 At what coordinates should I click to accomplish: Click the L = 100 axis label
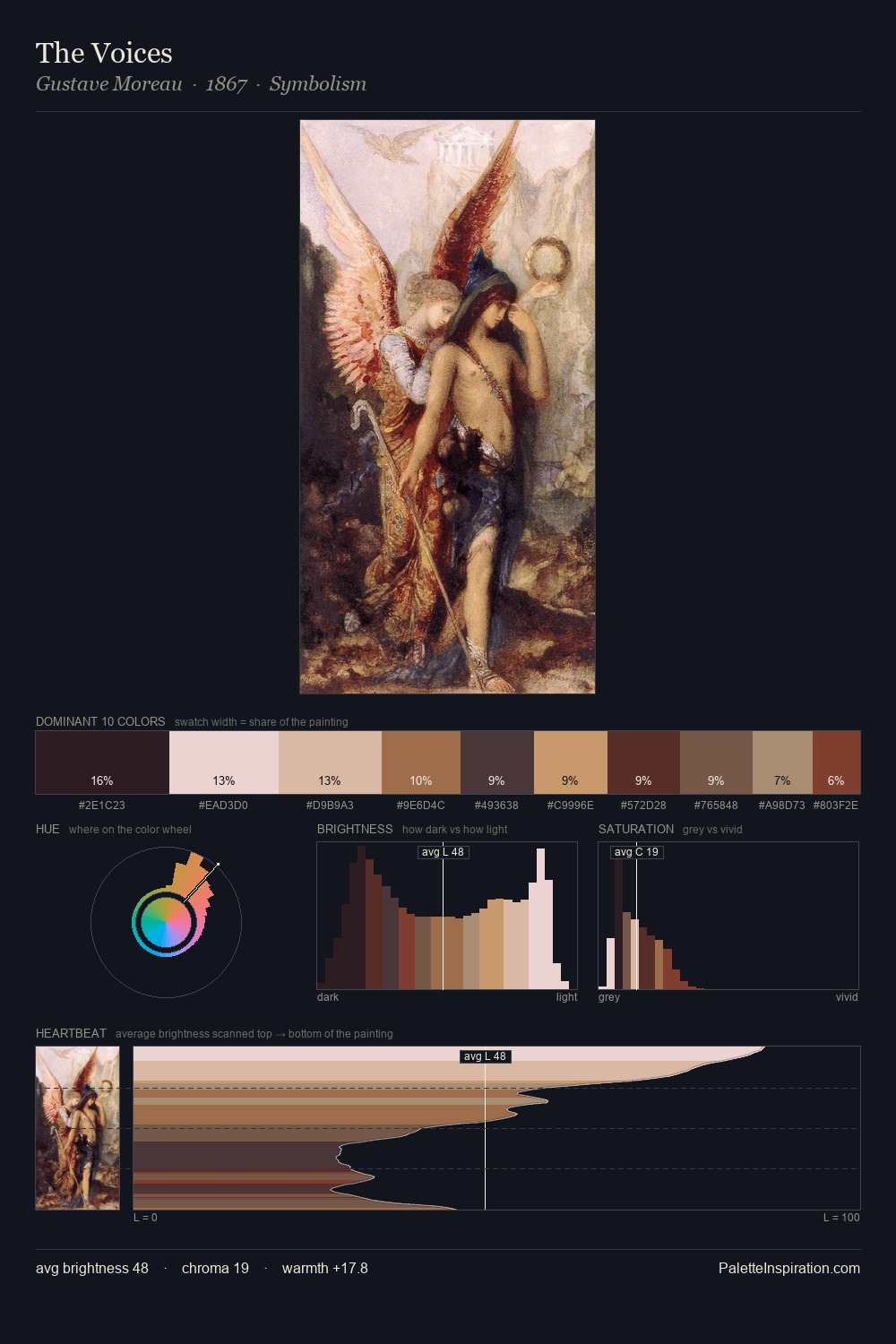click(x=841, y=1217)
